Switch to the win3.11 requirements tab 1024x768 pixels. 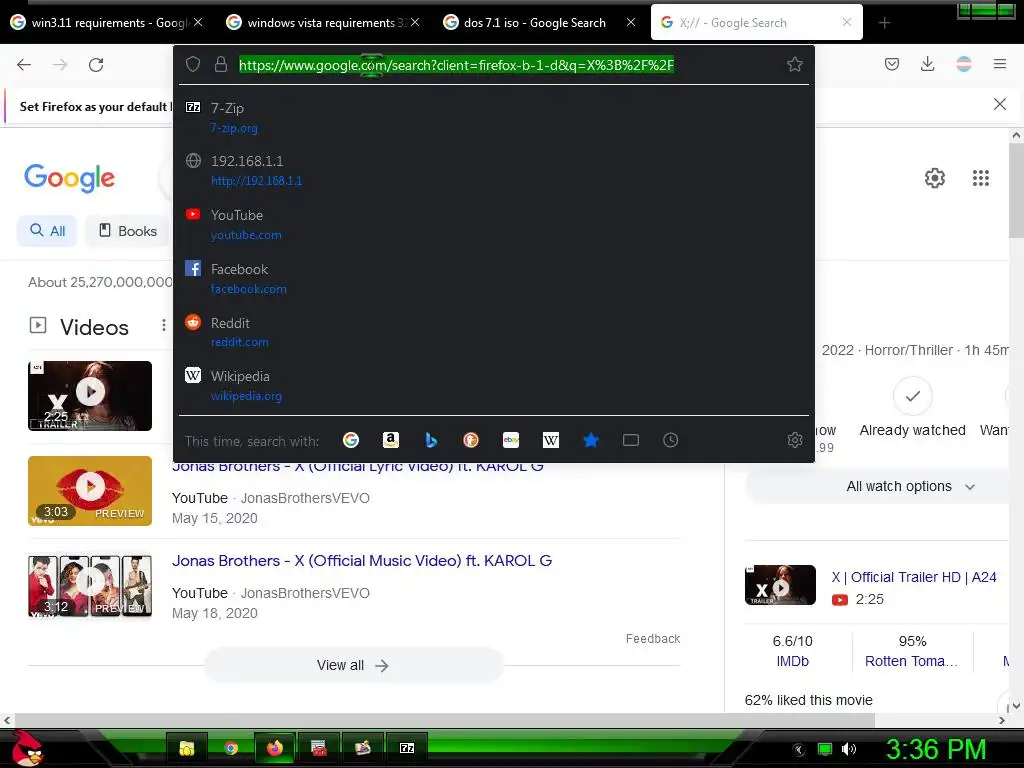pyautogui.click(x=107, y=23)
